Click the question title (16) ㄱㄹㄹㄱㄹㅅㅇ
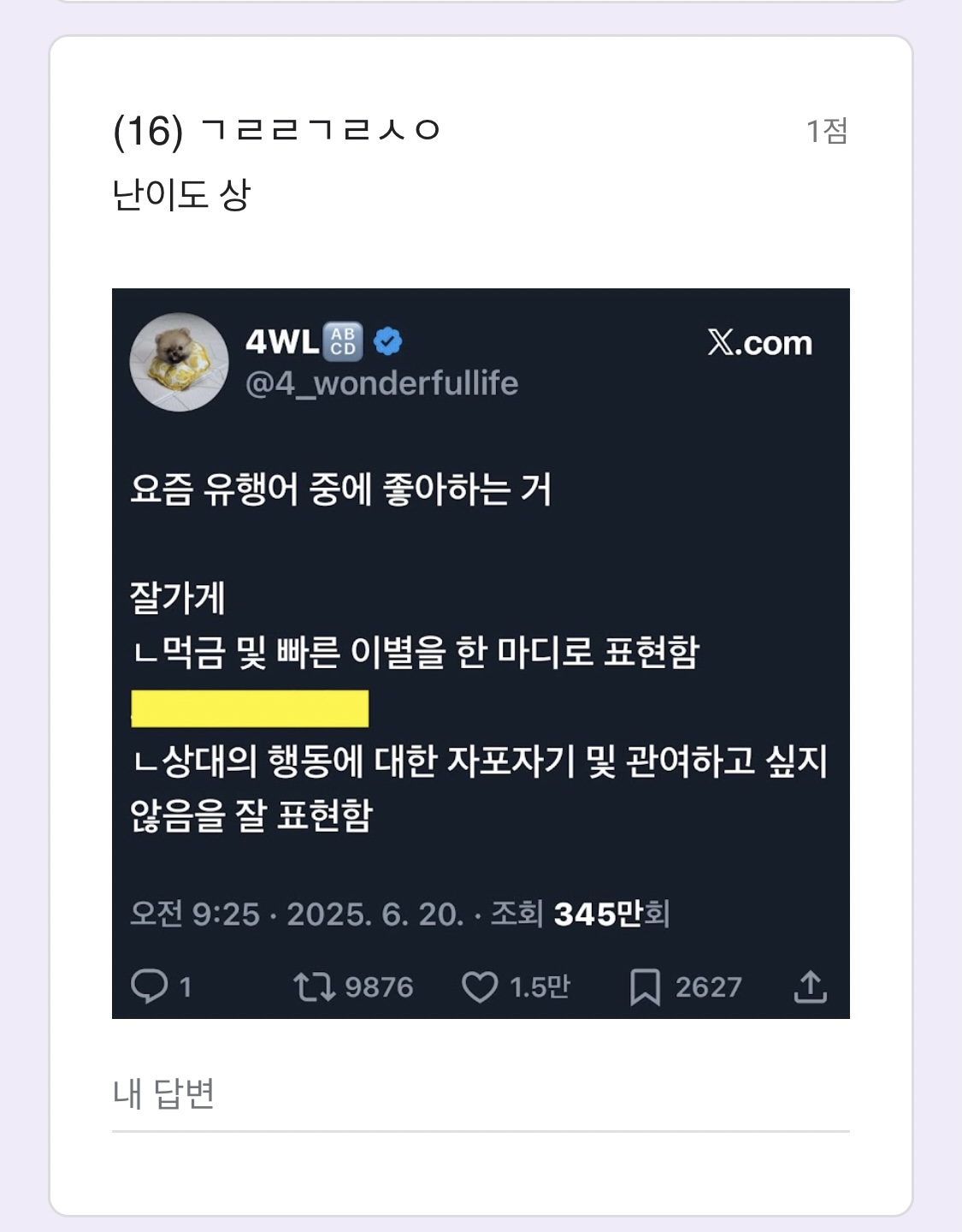 pyautogui.click(x=276, y=131)
